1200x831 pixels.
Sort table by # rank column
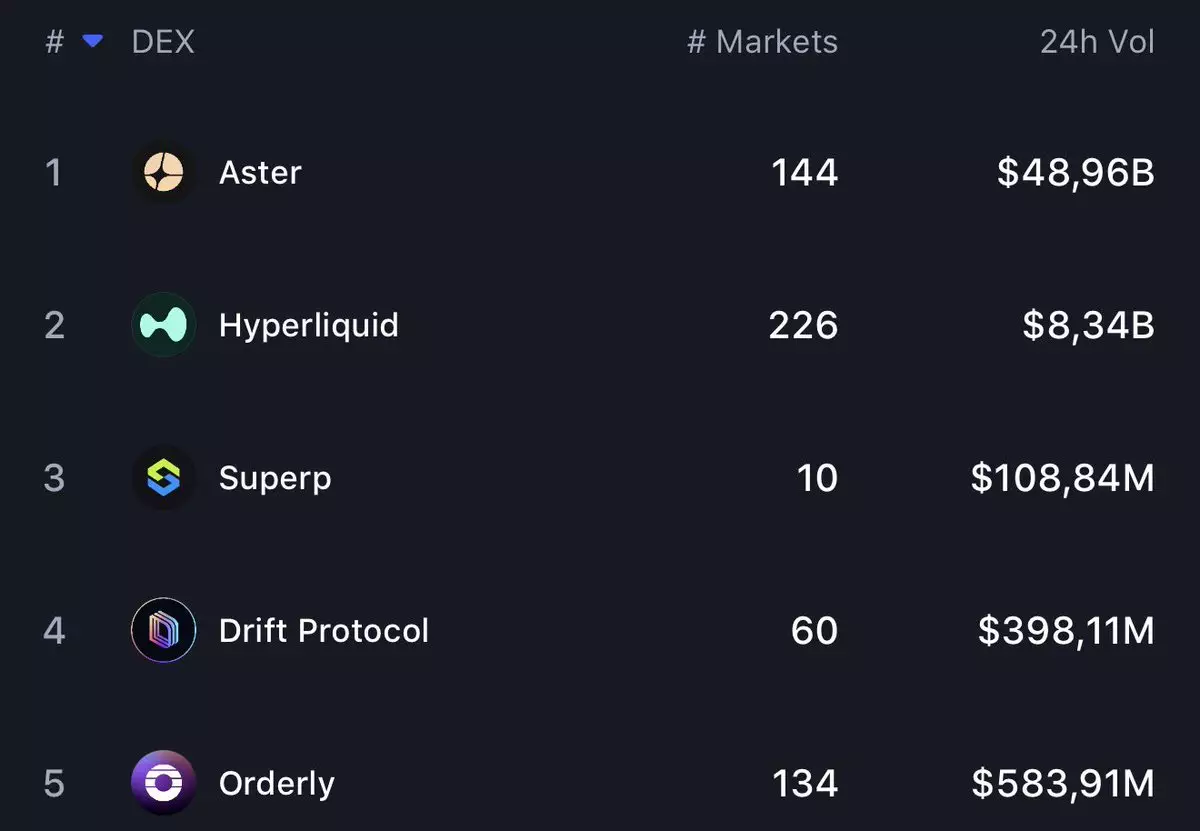pyautogui.click(x=55, y=42)
